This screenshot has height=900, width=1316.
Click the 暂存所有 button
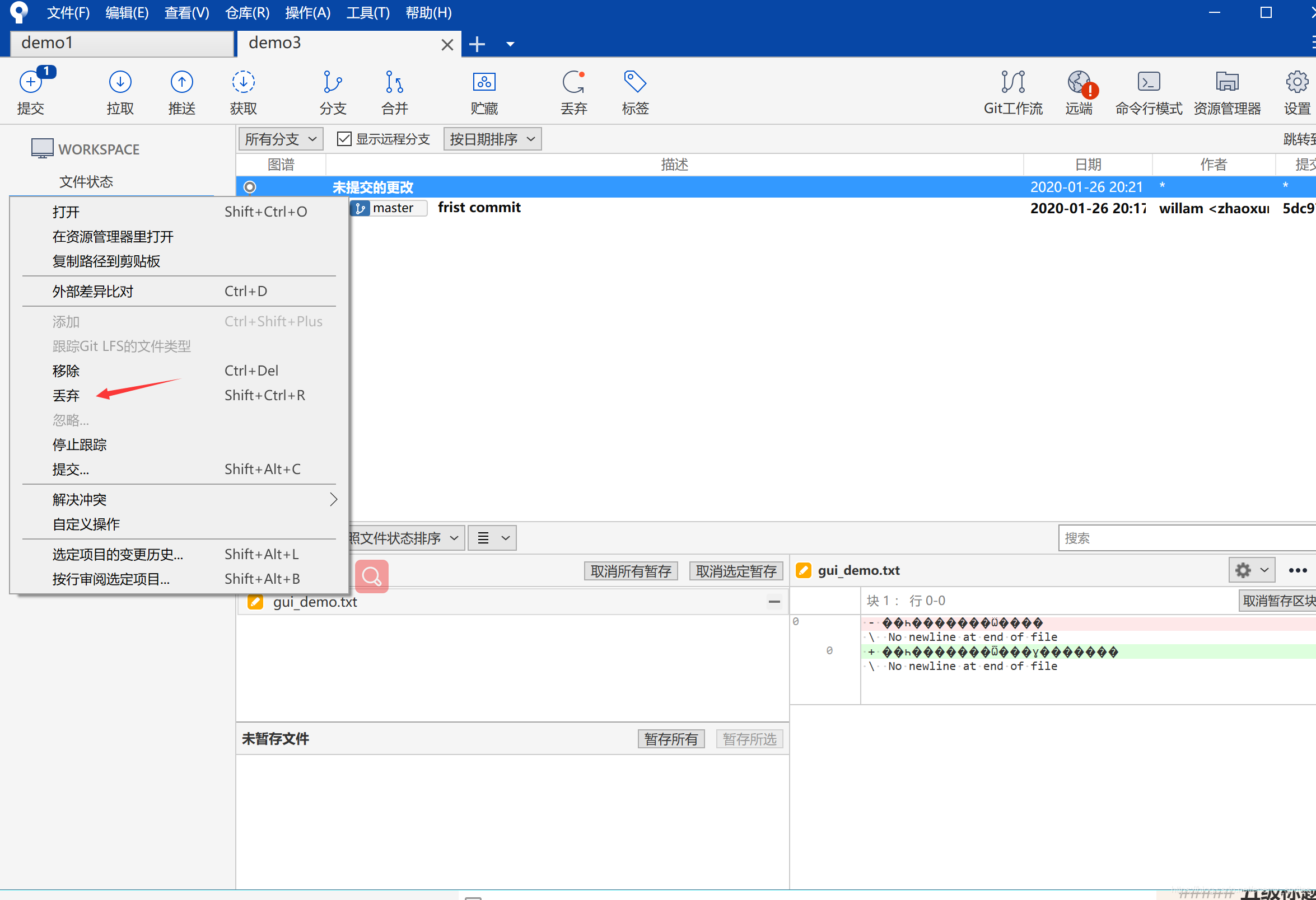670,739
